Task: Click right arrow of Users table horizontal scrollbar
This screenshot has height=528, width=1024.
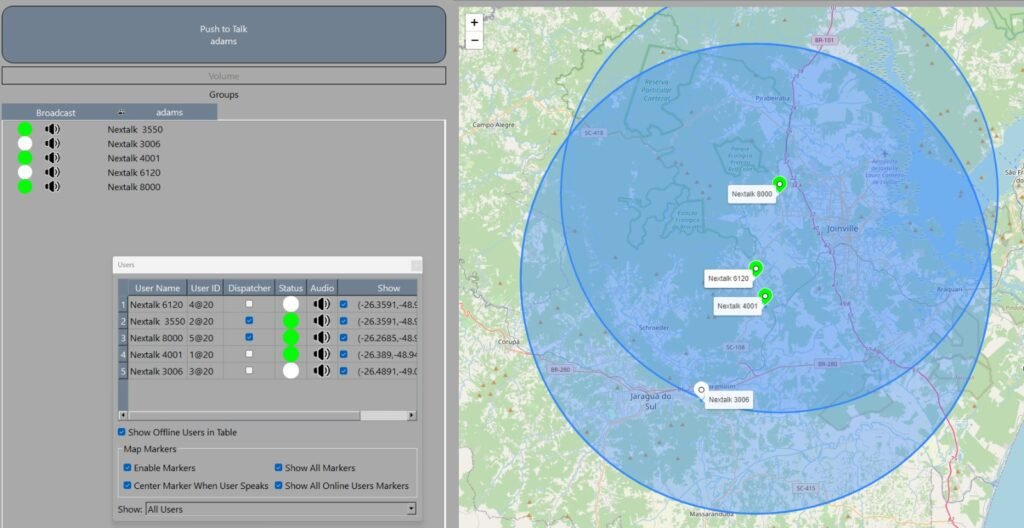Action: click(411, 416)
